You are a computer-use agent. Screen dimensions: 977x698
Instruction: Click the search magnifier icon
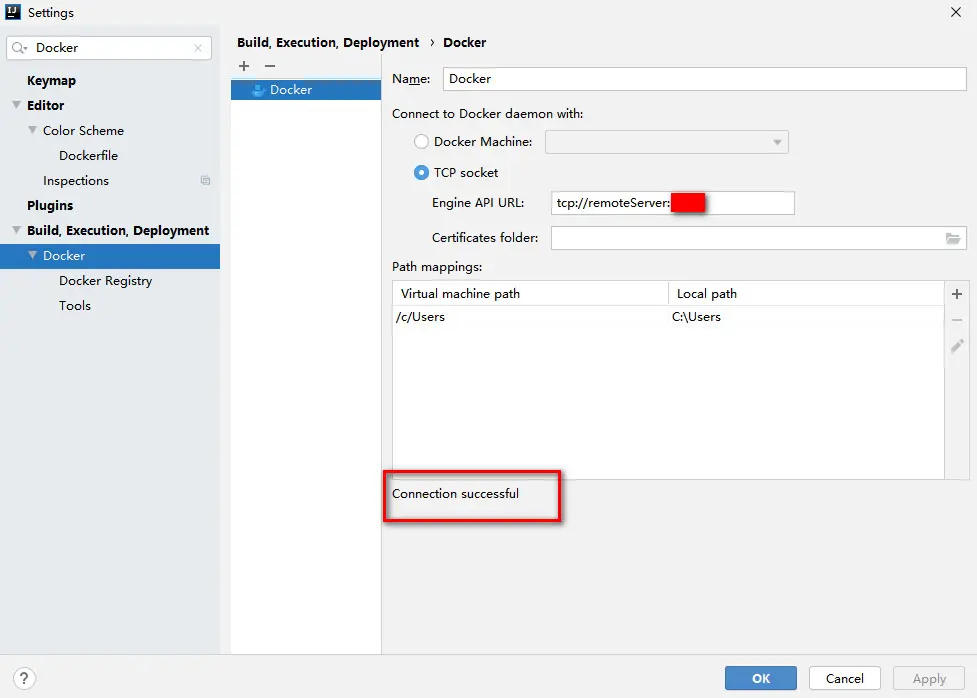point(19,48)
